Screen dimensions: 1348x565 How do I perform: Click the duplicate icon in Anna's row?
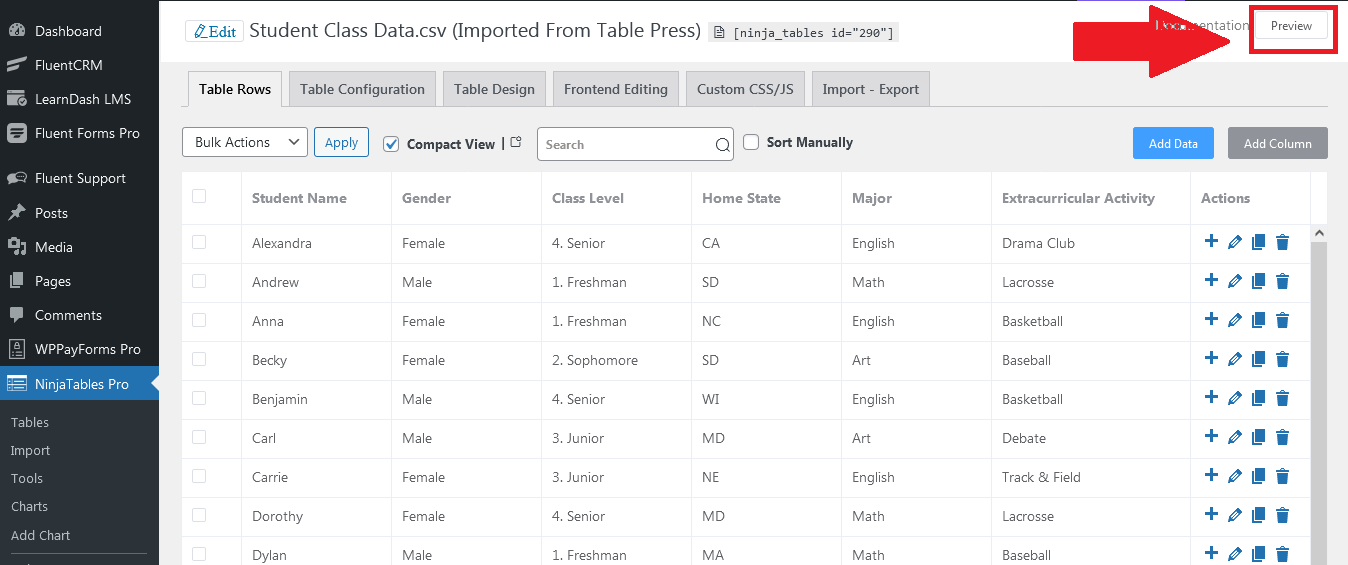coord(1259,320)
